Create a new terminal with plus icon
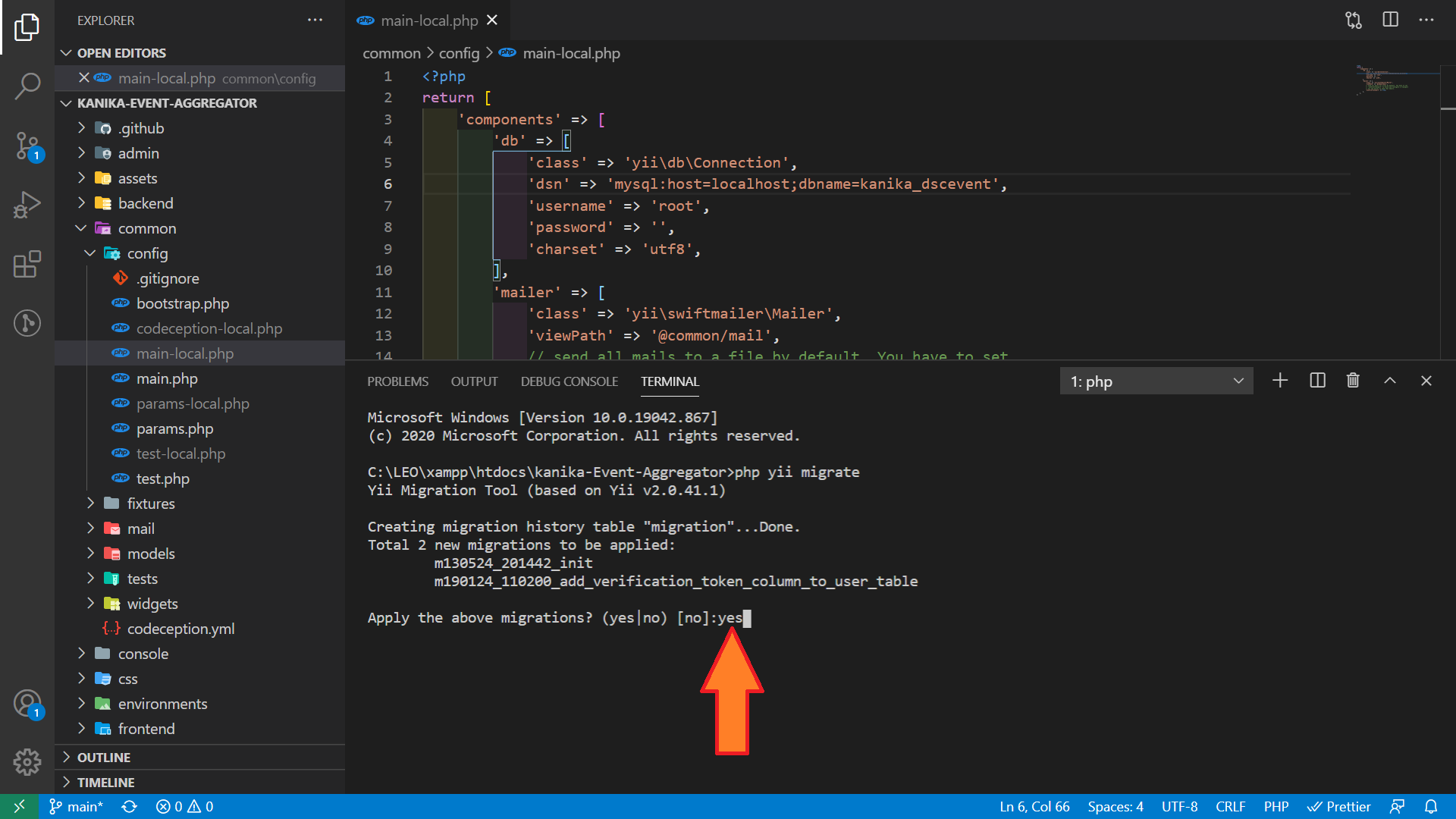Viewport: 1456px width, 819px height. coord(1280,381)
